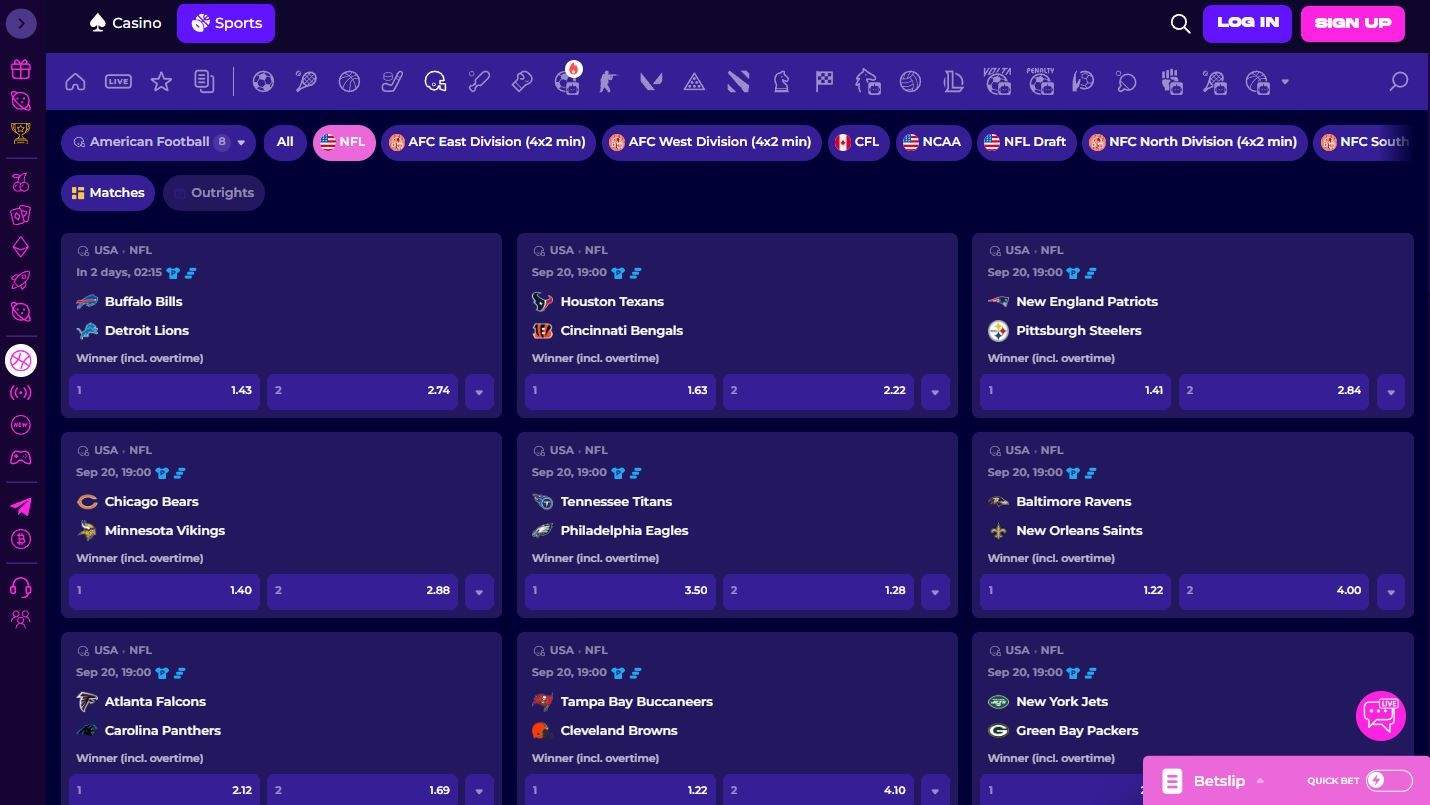Show live events via LIVE icon
Image resolution: width=1430 pixels, height=805 pixels.
(x=118, y=82)
